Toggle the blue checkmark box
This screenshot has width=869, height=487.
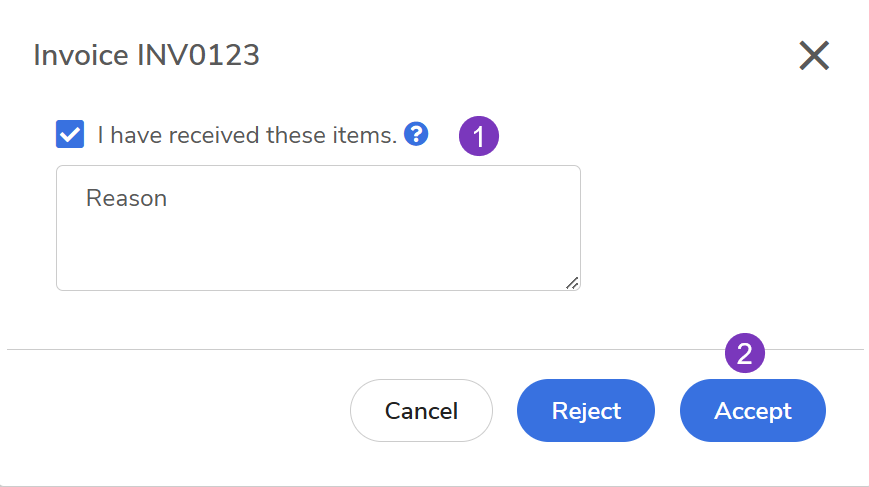pos(70,134)
